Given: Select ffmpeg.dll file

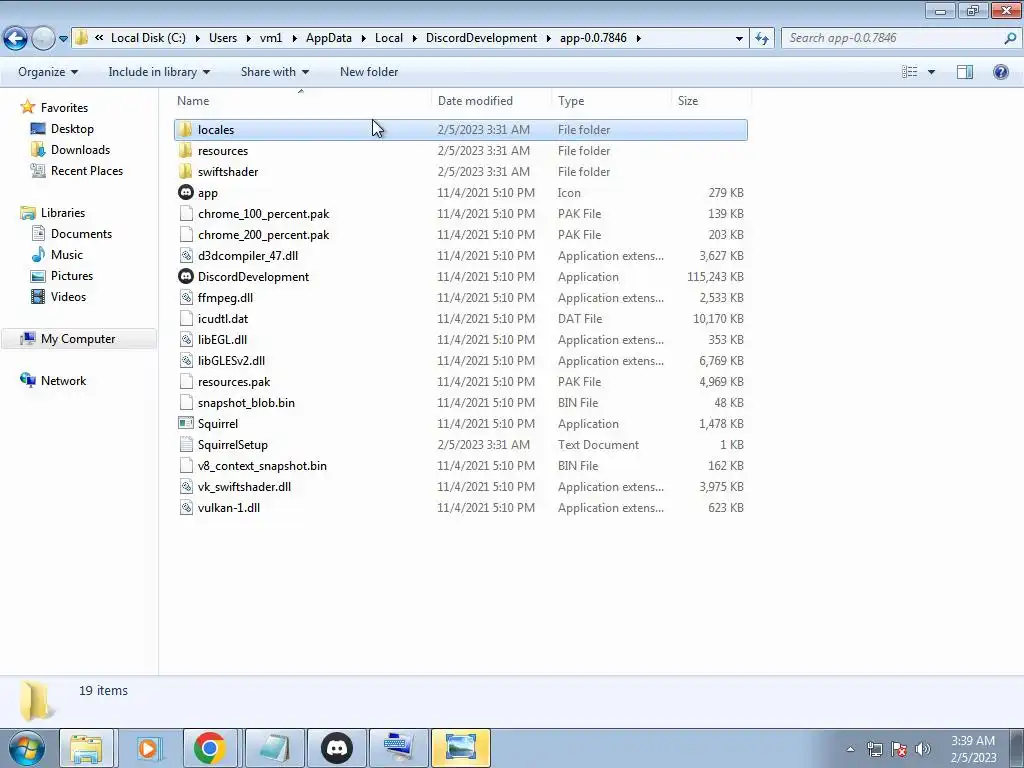Looking at the screenshot, I should click(x=225, y=298).
